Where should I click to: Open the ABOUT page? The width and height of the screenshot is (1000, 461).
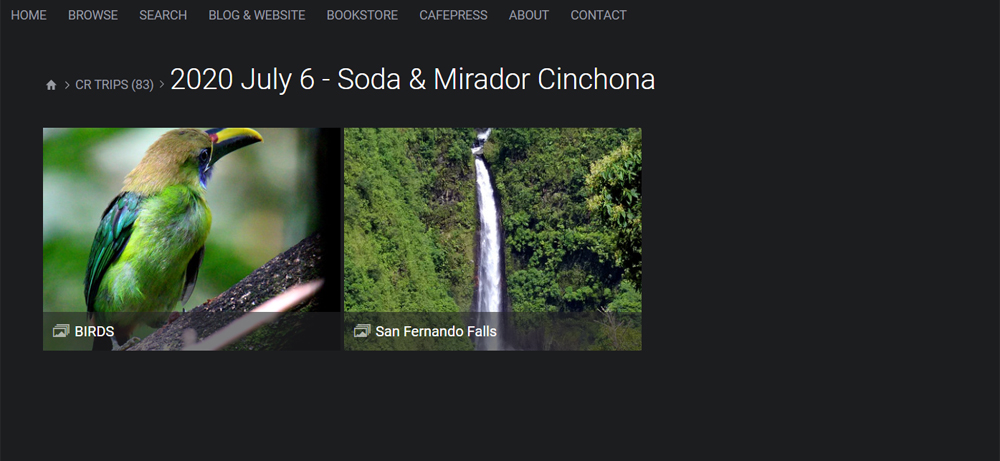(x=529, y=15)
